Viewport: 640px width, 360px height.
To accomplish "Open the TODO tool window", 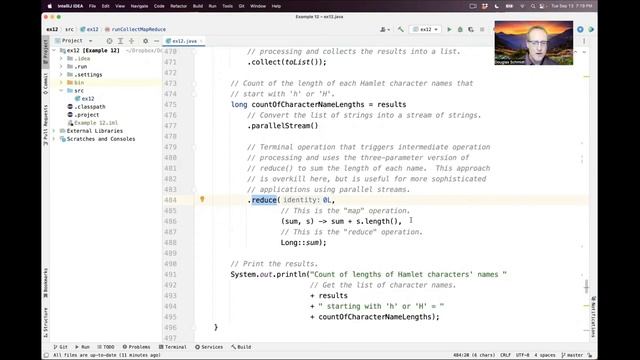I will point(106,347).
